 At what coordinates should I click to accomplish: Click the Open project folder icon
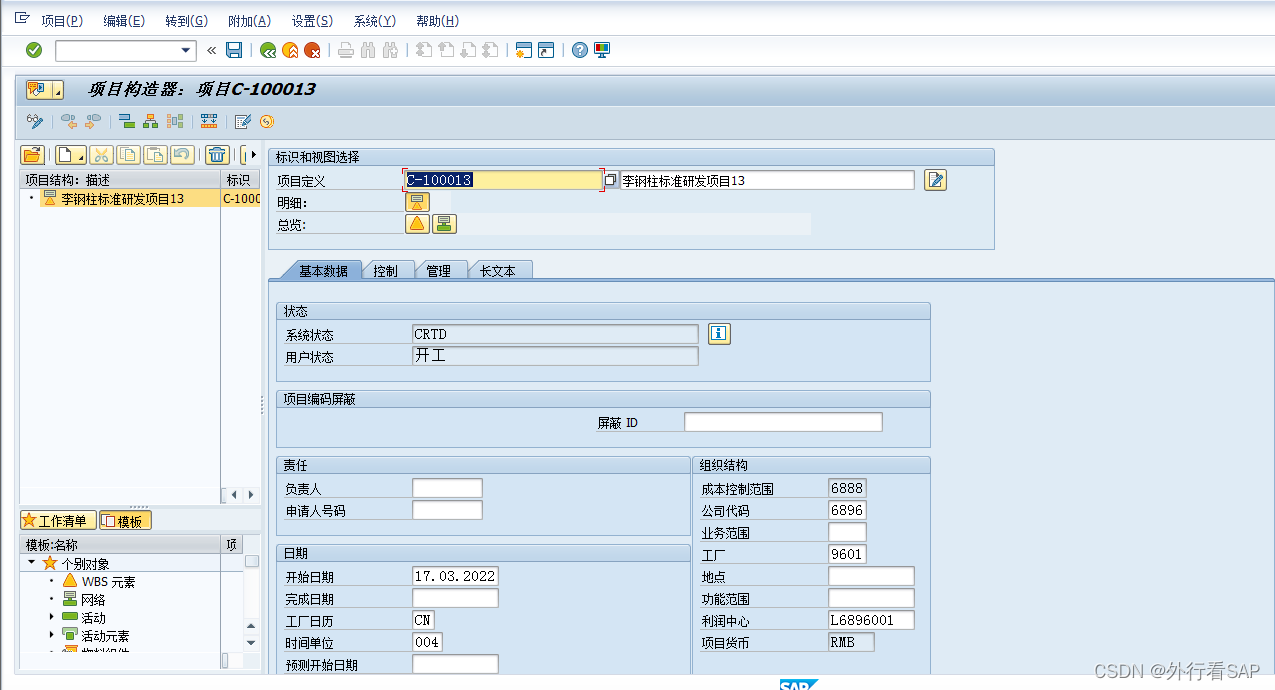coord(33,154)
